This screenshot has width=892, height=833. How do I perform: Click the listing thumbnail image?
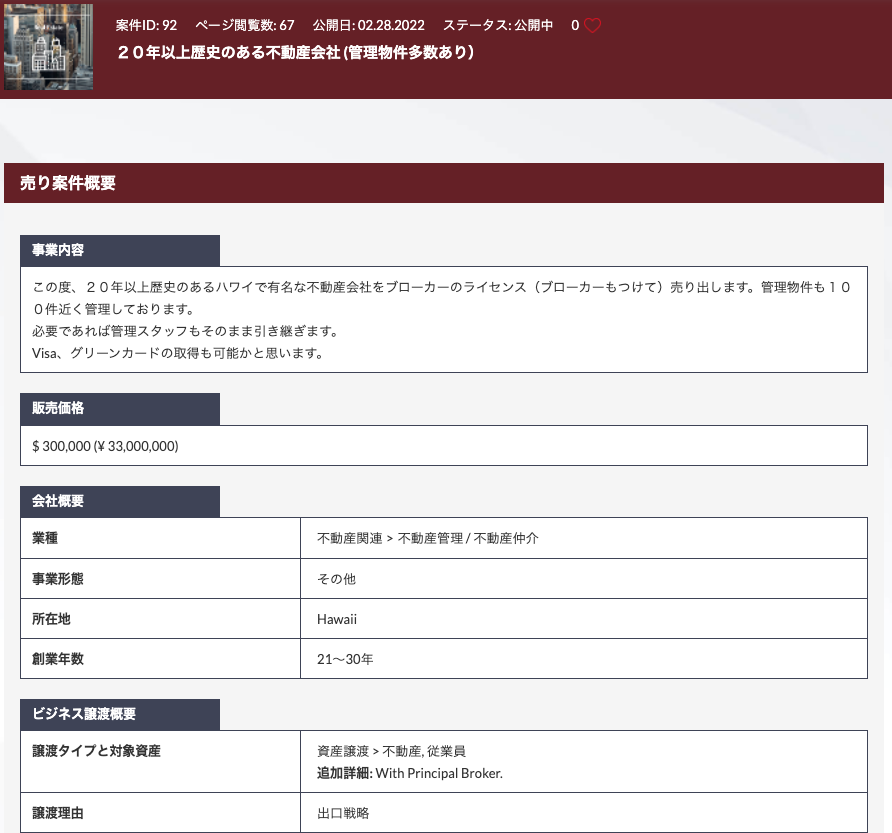[48, 47]
